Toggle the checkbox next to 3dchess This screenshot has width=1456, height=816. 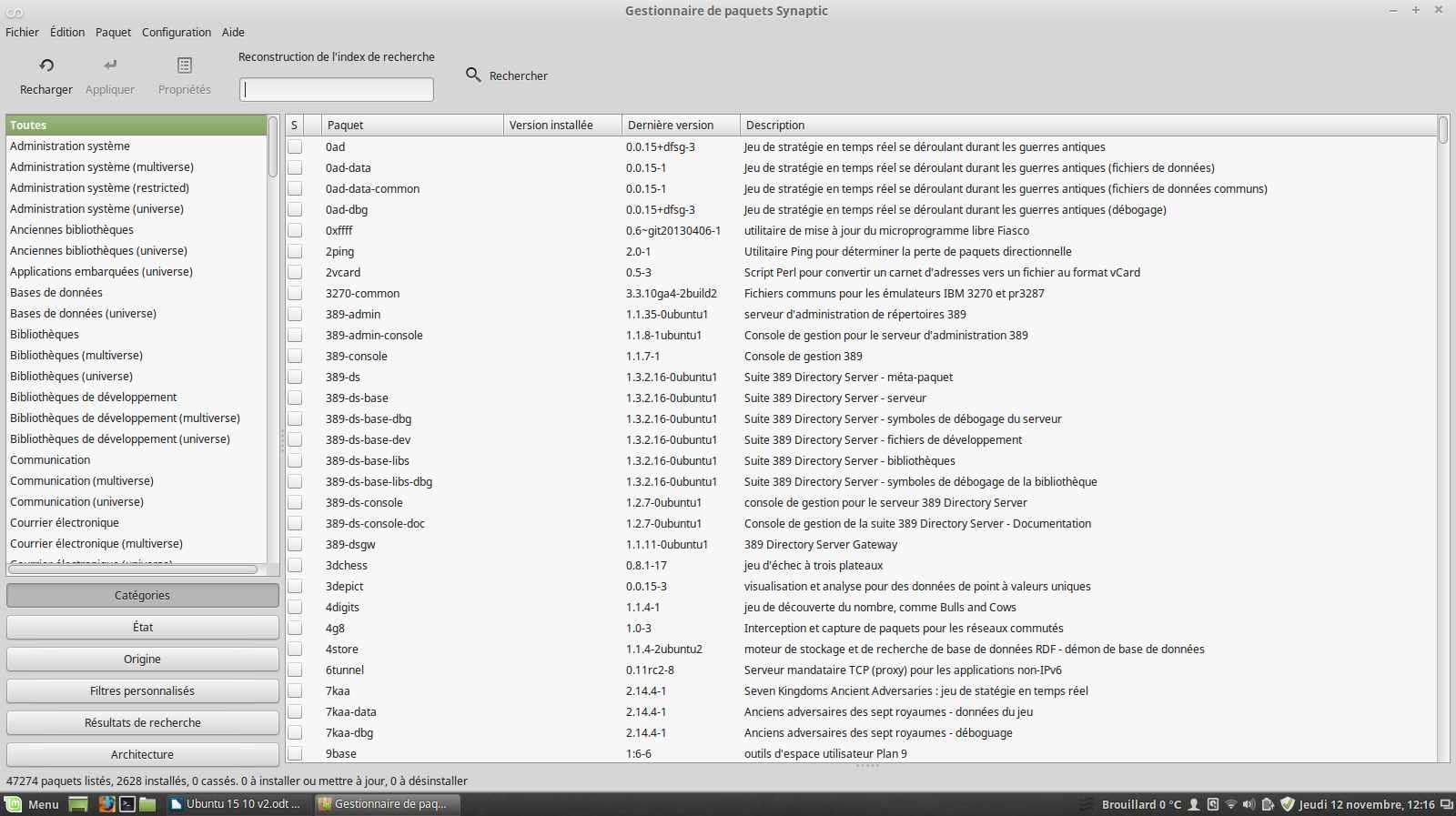point(295,565)
